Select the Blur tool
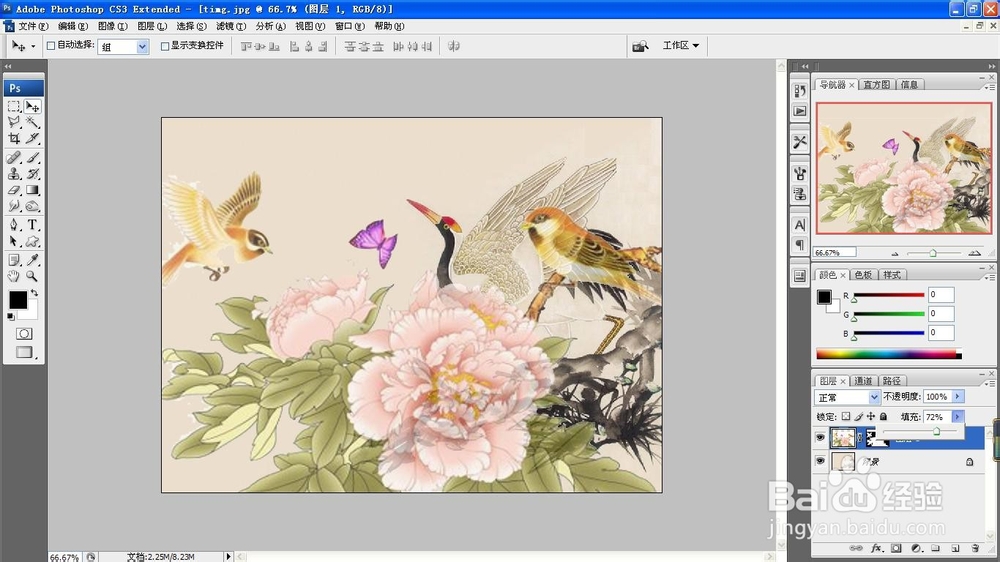The height and width of the screenshot is (562, 1000). coord(14,206)
